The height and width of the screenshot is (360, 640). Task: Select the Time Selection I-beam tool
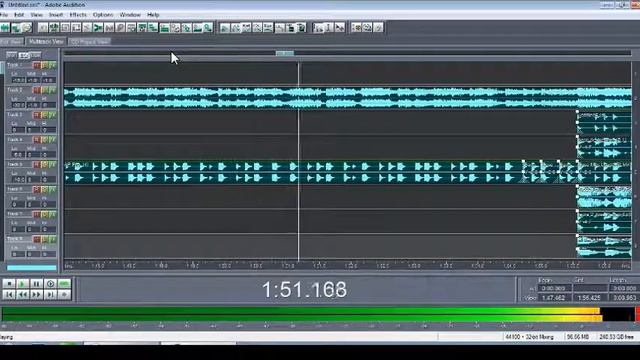[x=329, y=28]
